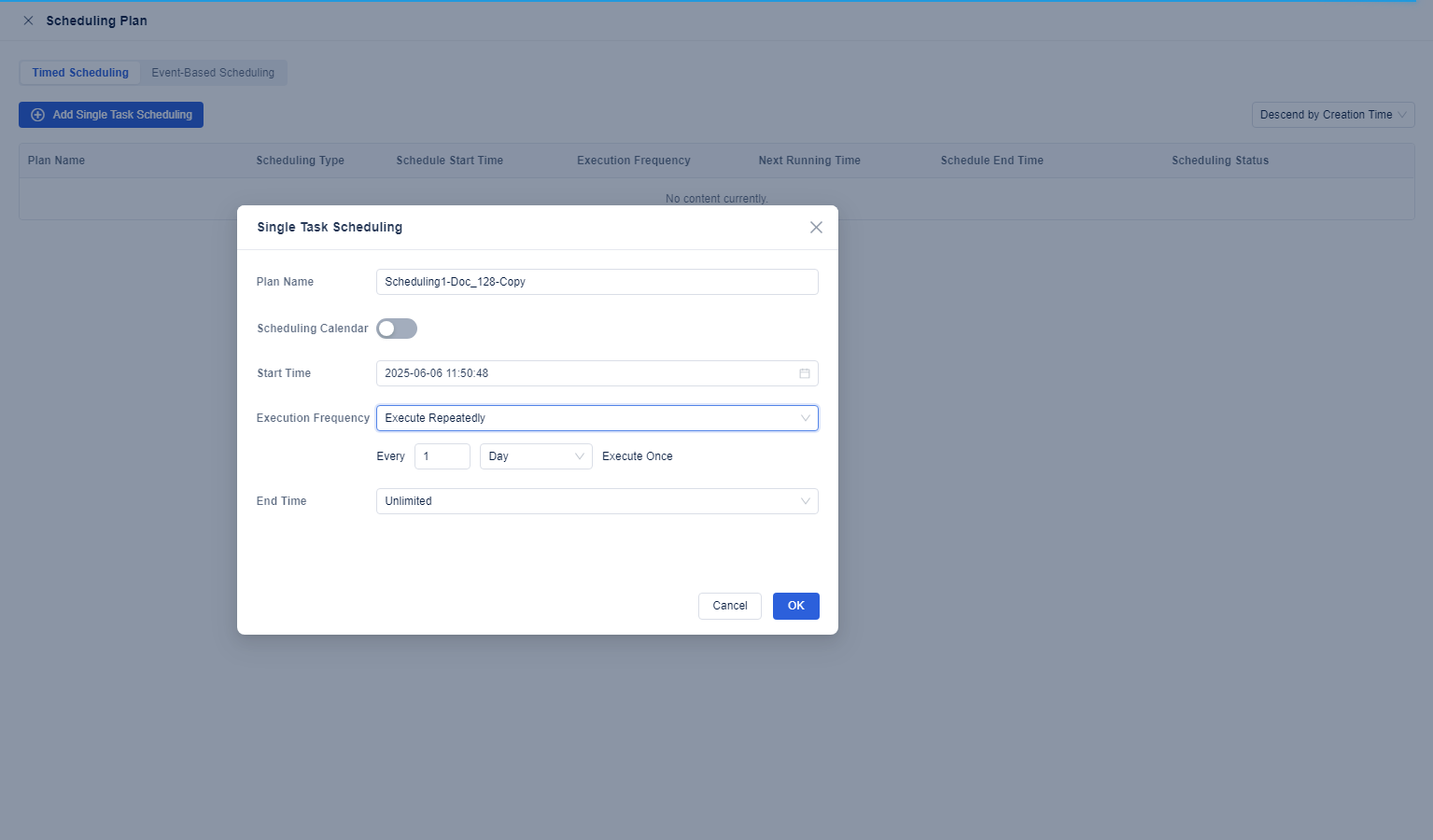Click the Scheduling Status column header
The width and height of the screenshot is (1433, 840).
pos(1220,161)
